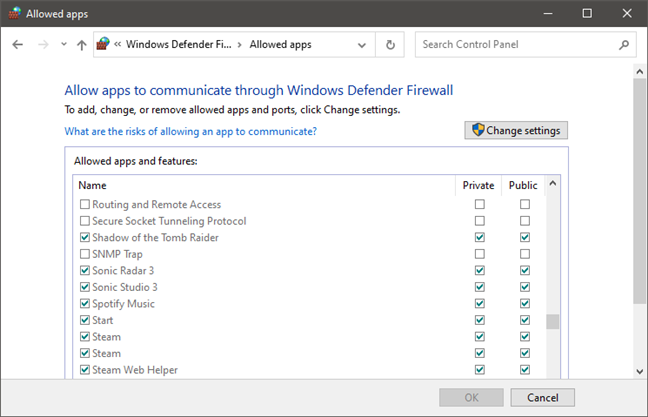Screen dimensions: 648x417
Task: Open Windows Defender Firewall breadcrumb
Action: pos(179,44)
